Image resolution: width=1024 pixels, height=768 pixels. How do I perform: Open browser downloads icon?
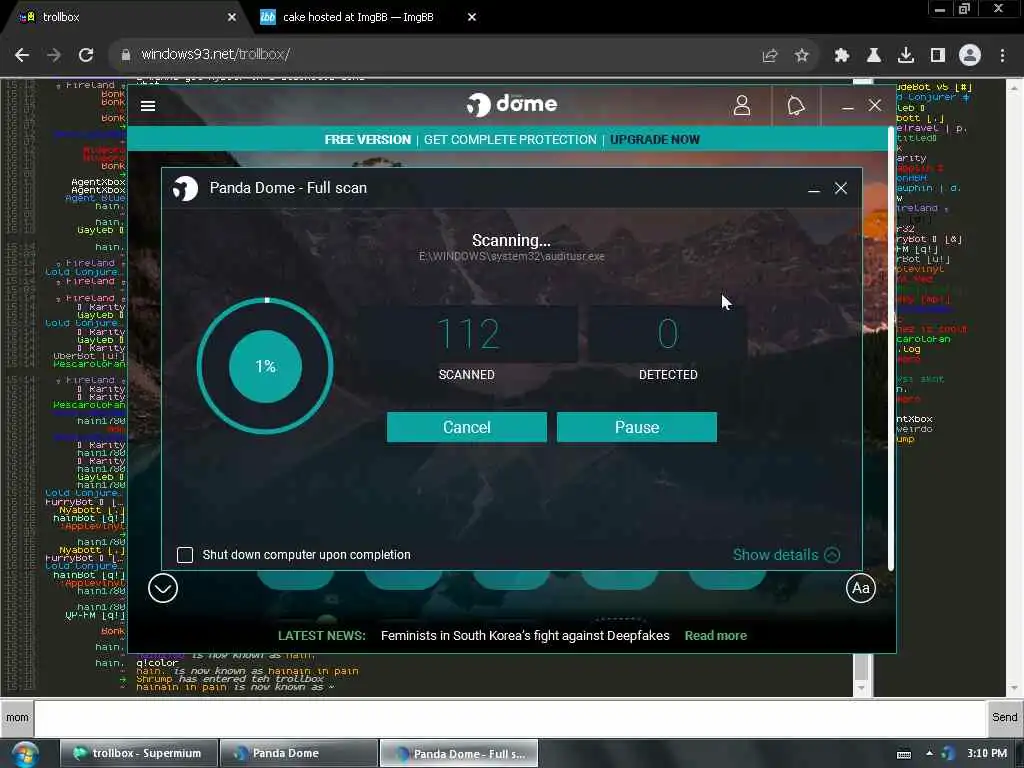click(906, 56)
